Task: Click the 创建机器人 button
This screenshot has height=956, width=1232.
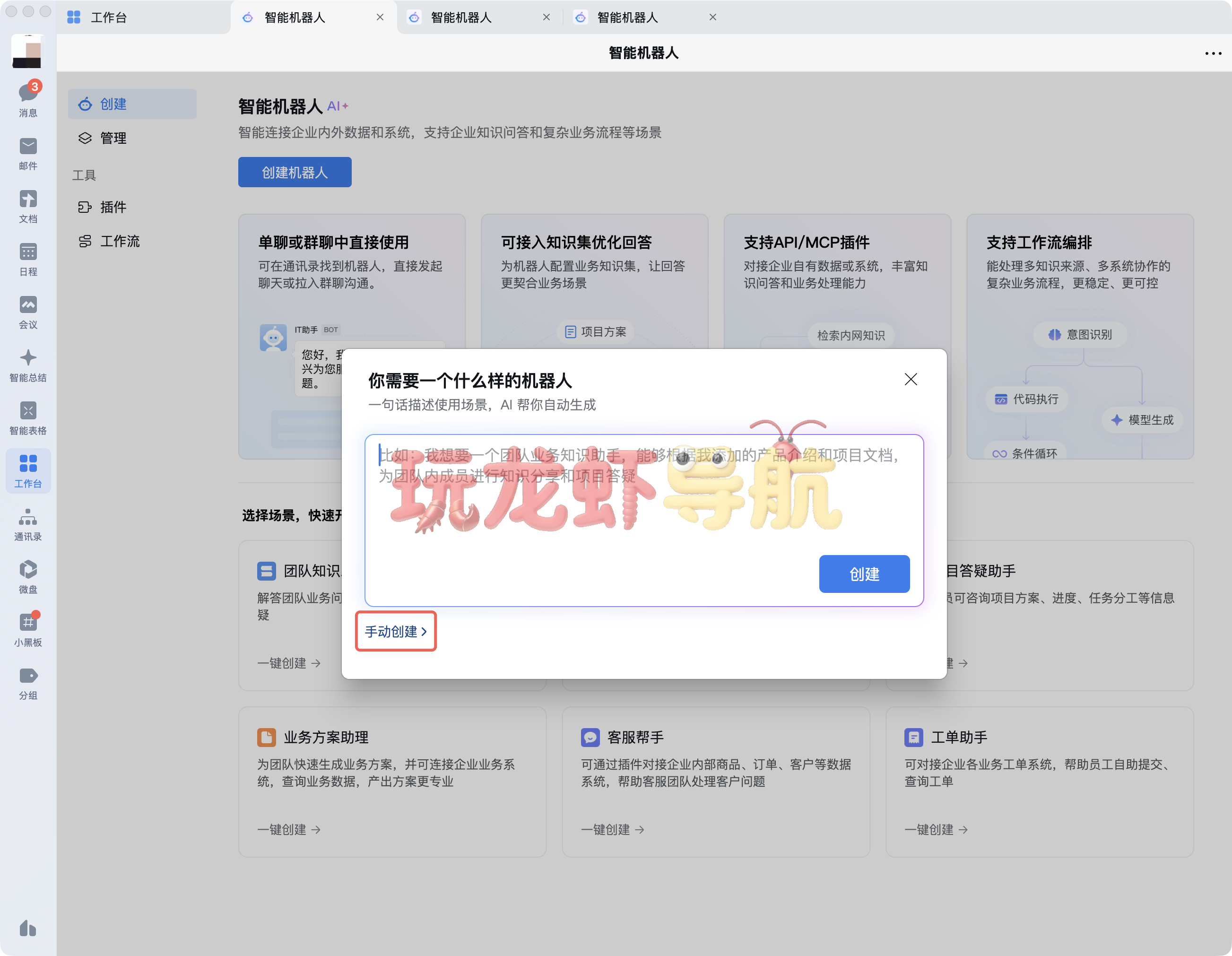Action: 295,172
